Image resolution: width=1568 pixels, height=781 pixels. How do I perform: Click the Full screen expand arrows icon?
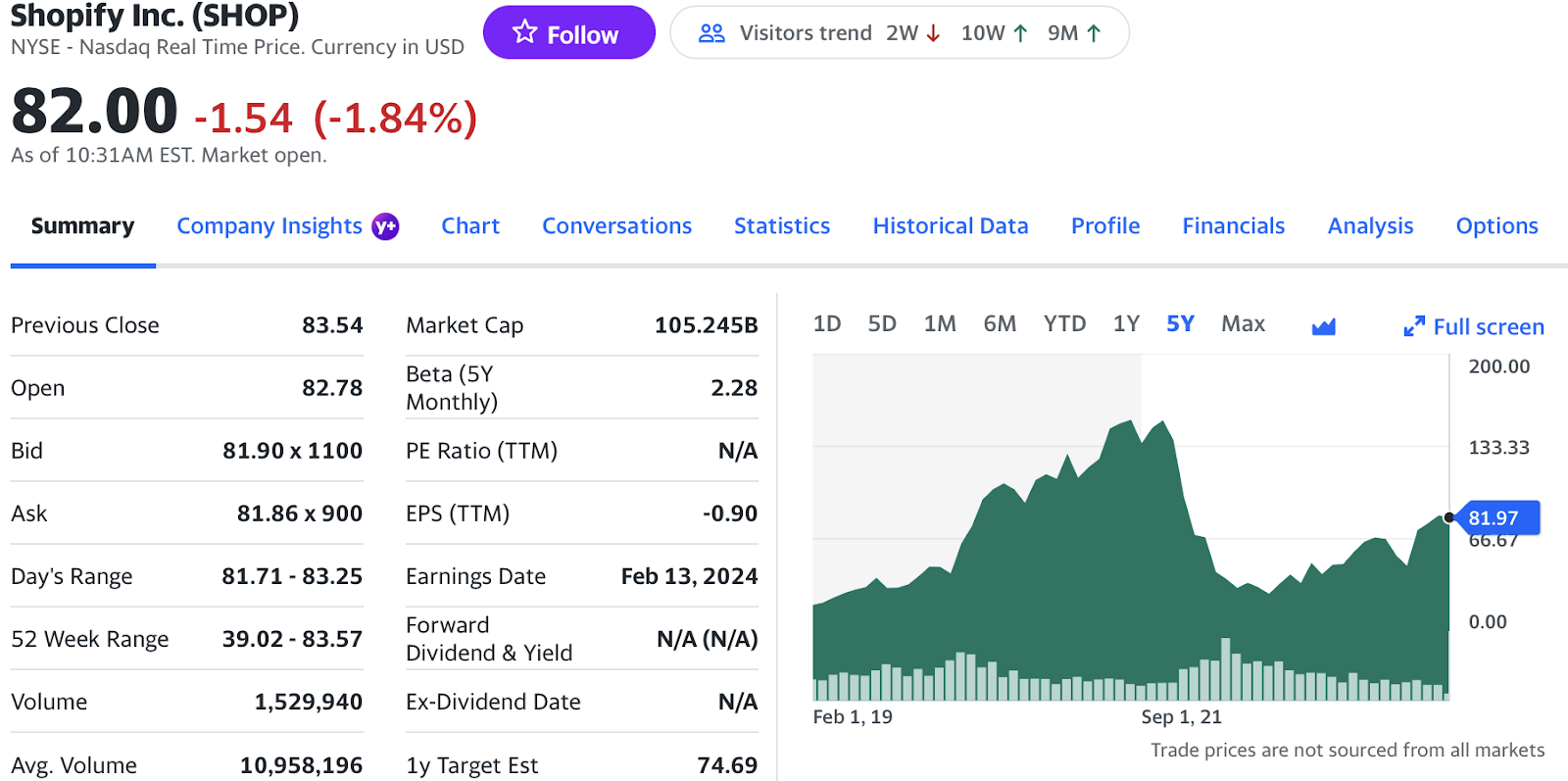click(x=1413, y=326)
